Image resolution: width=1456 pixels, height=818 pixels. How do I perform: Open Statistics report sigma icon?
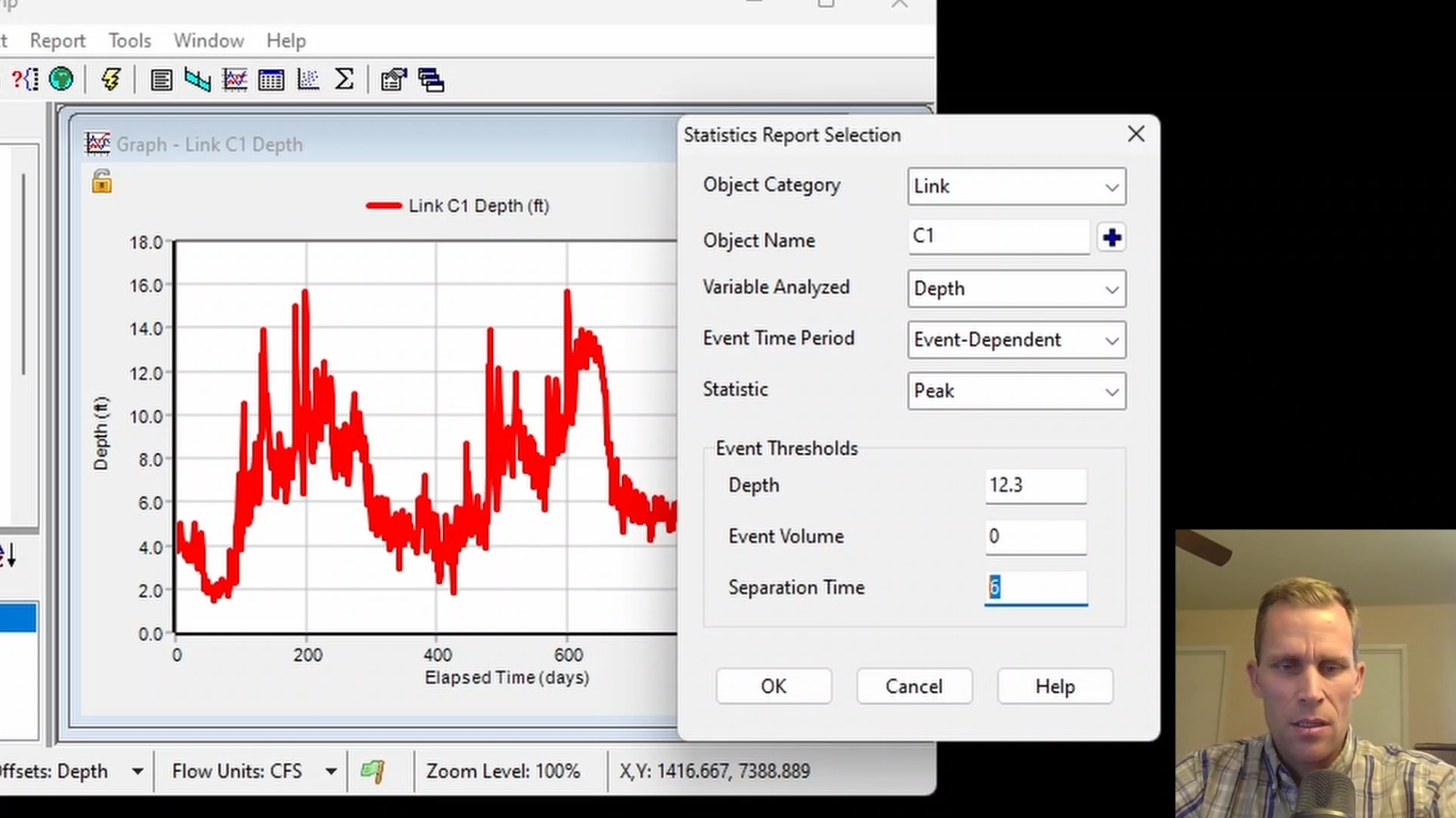point(344,79)
